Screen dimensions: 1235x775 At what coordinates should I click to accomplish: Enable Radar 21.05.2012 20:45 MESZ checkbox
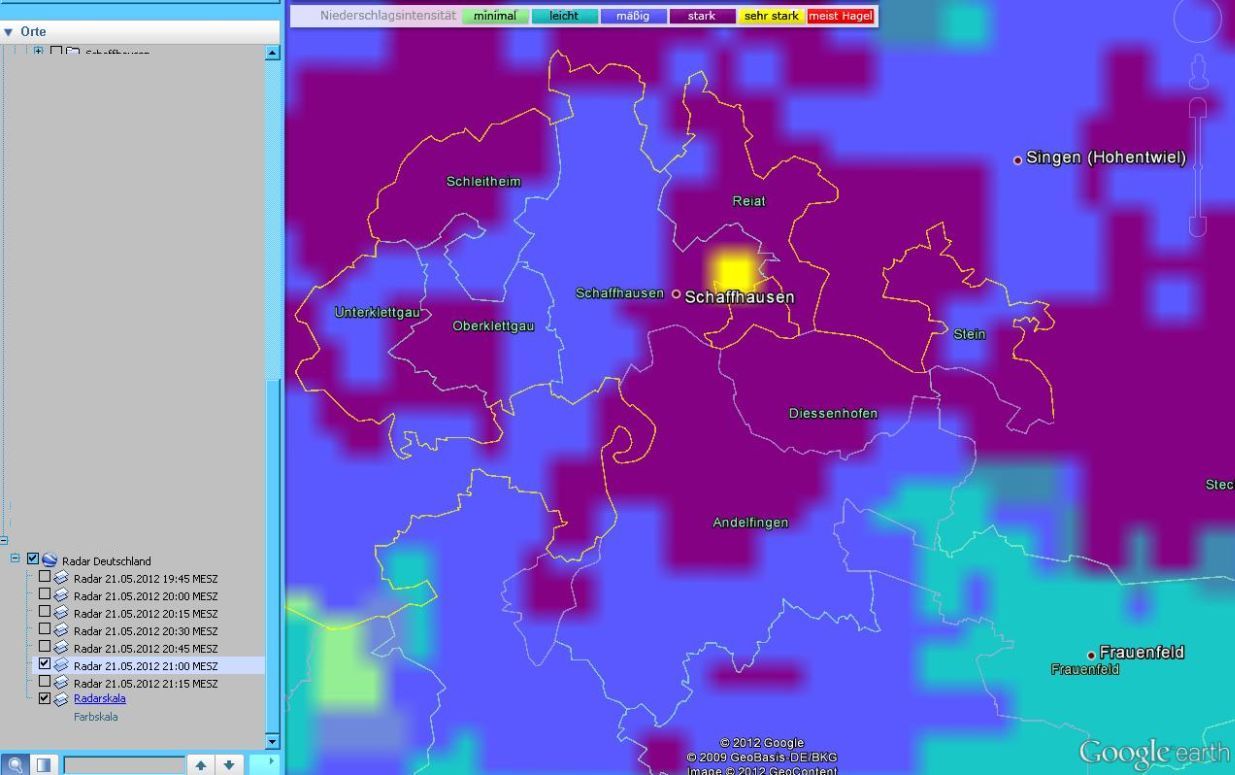[44, 648]
